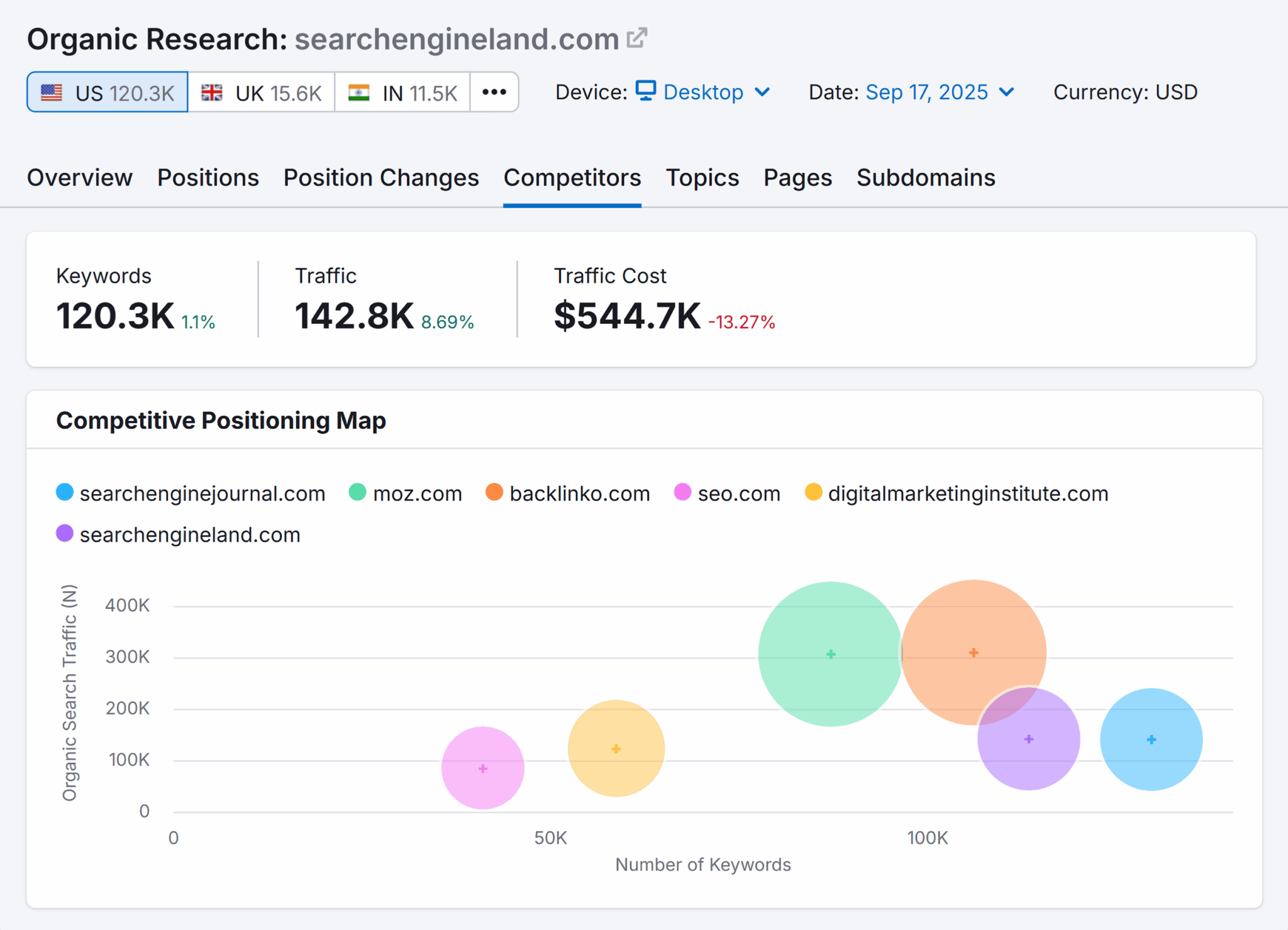Image resolution: width=1288 pixels, height=930 pixels.
Task: Click the backlinko.com legend label
Action: (580, 494)
